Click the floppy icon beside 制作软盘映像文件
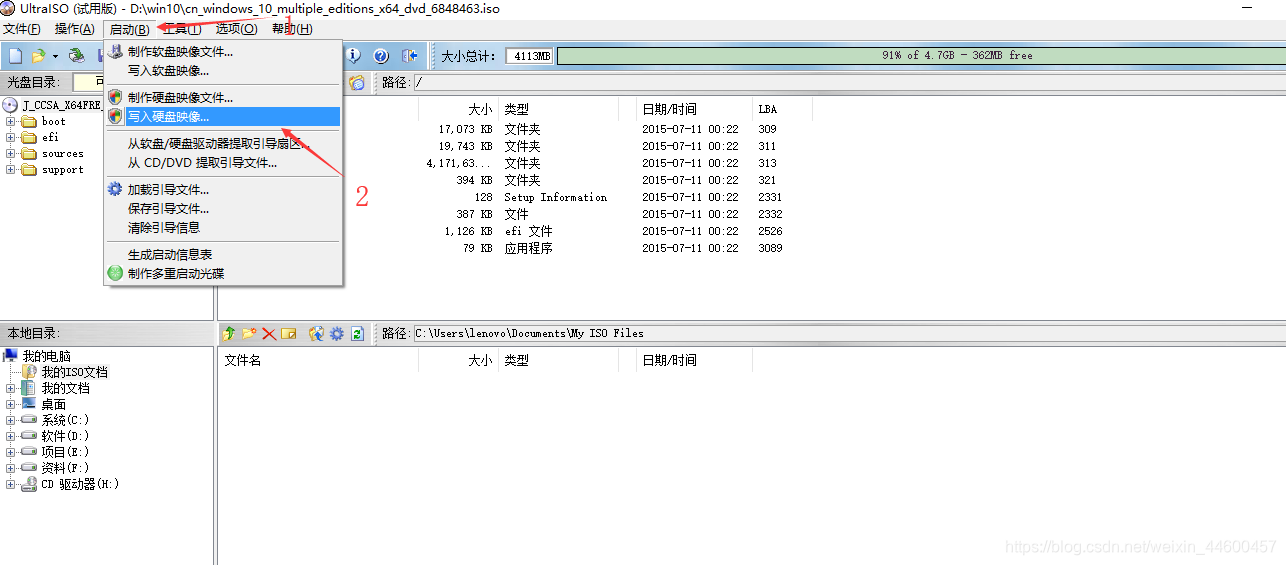This screenshot has width=1286, height=565. tap(116, 51)
